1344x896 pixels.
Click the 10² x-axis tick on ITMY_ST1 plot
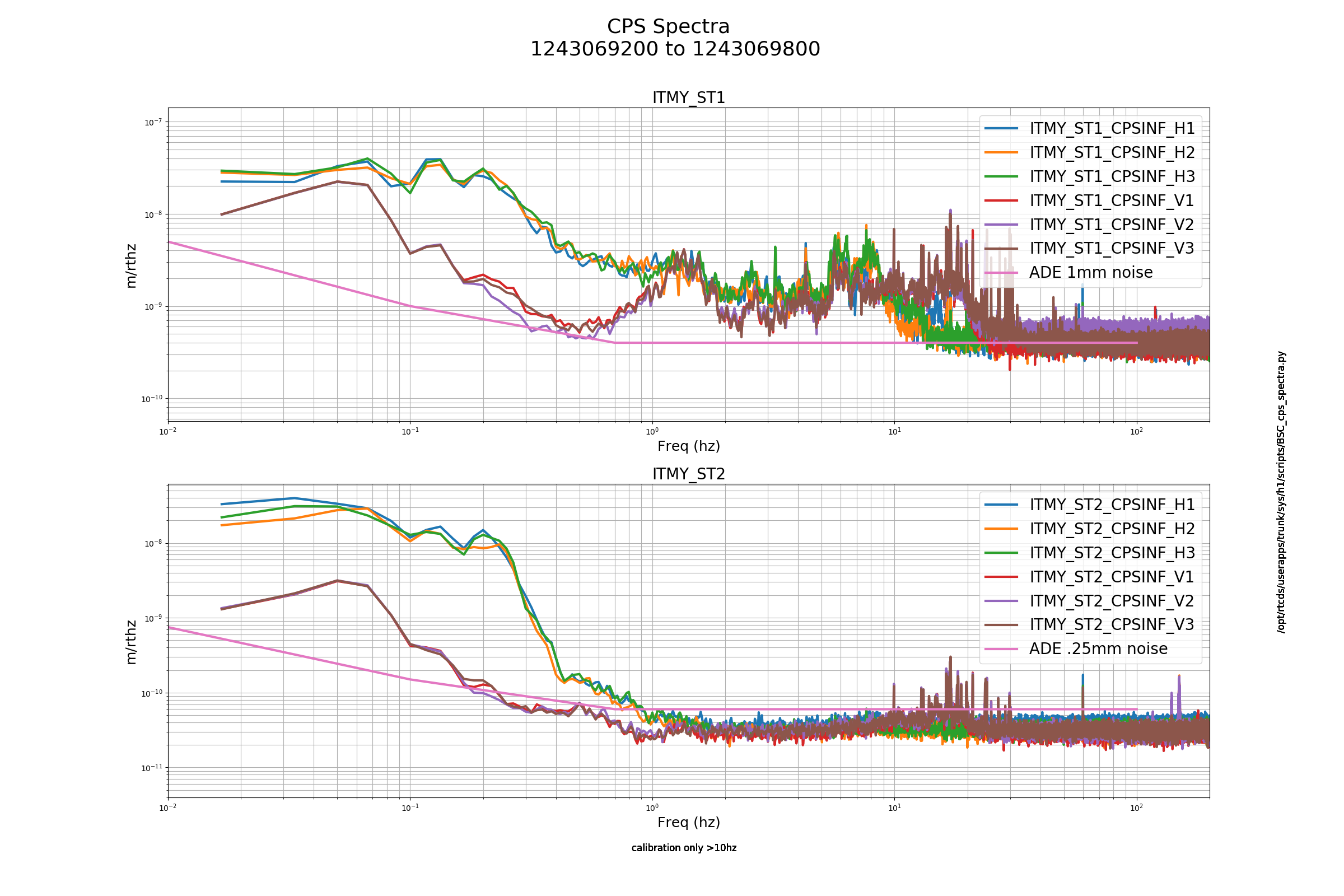(x=1137, y=431)
